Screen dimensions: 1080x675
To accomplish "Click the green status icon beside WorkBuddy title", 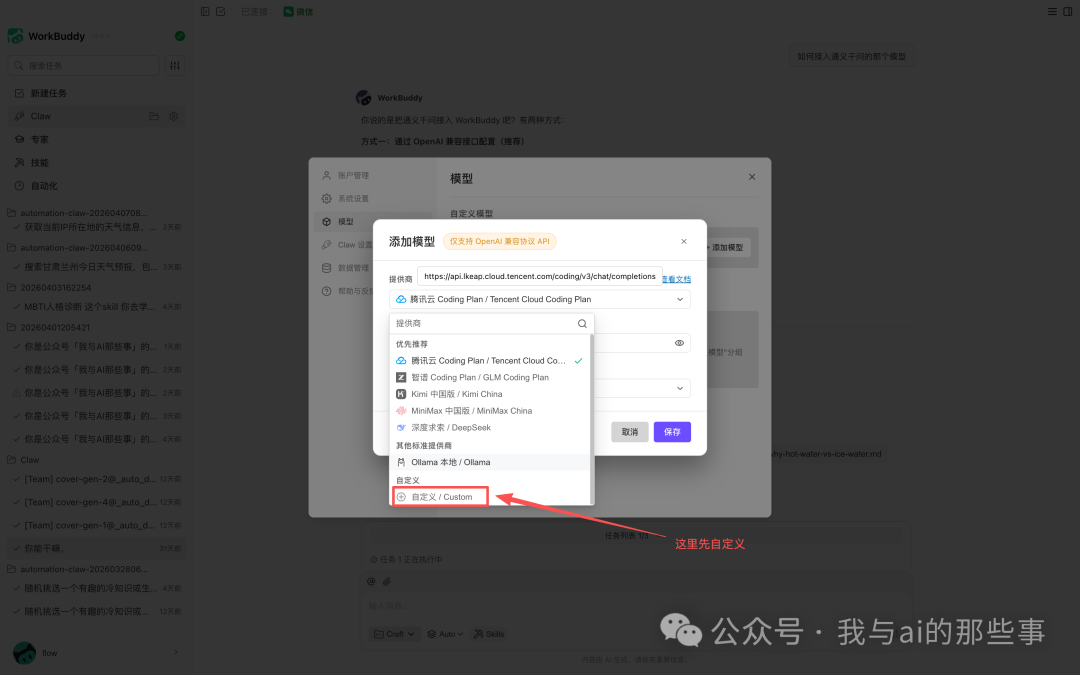I will click(180, 36).
